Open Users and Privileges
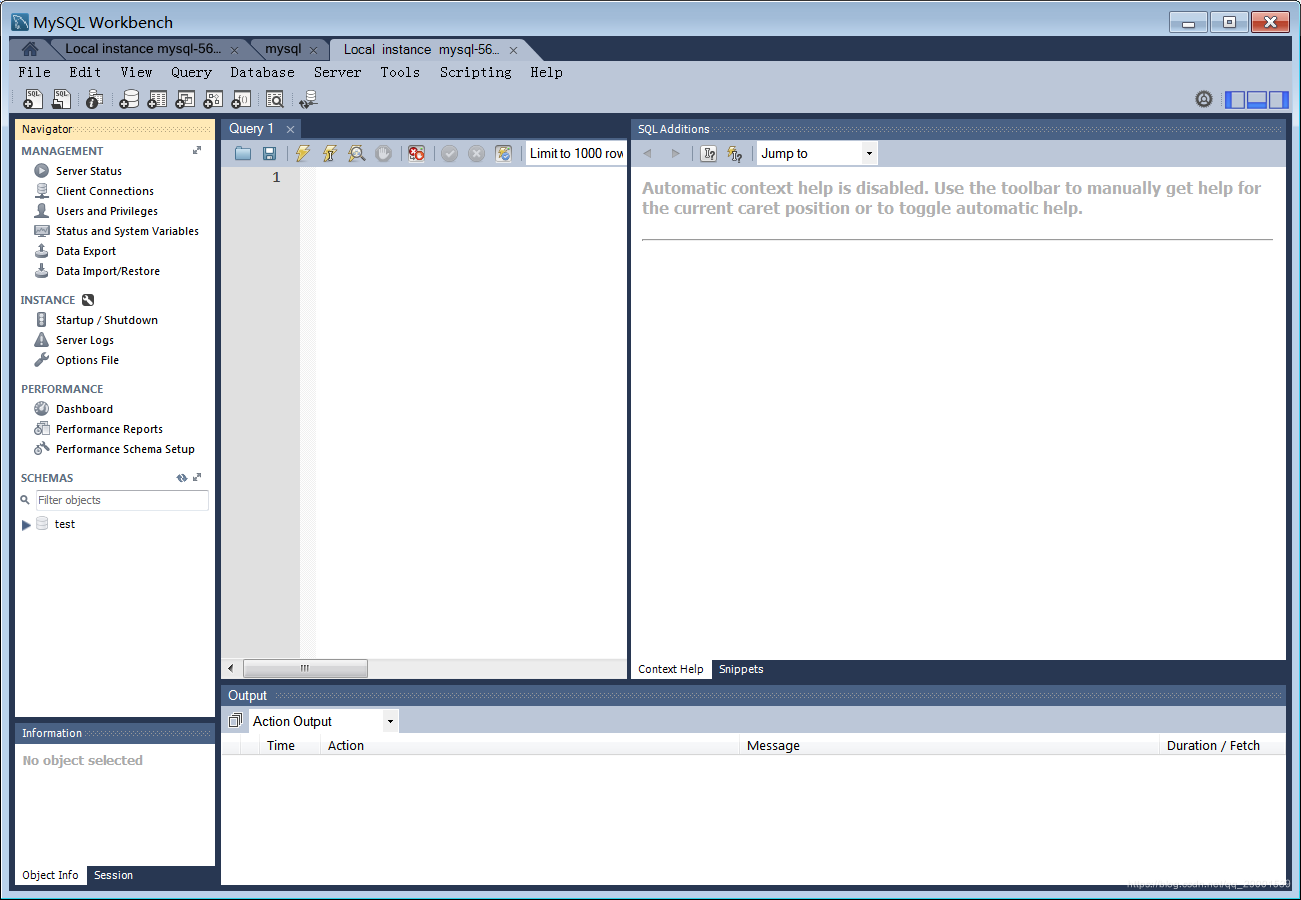The height and width of the screenshot is (900, 1301). tap(107, 211)
